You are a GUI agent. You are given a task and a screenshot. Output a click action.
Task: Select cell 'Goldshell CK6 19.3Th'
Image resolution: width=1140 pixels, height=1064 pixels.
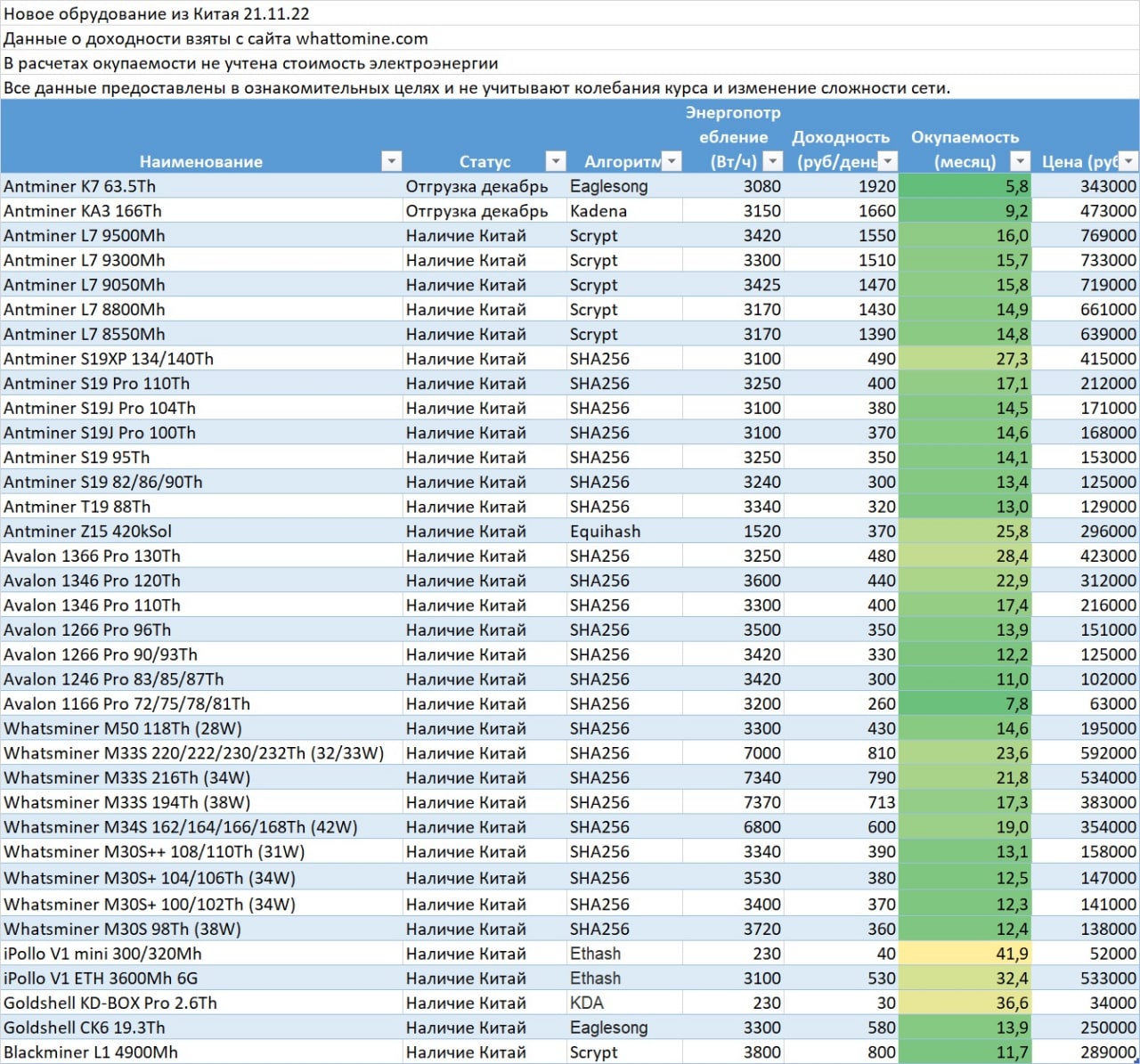[201, 1027]
